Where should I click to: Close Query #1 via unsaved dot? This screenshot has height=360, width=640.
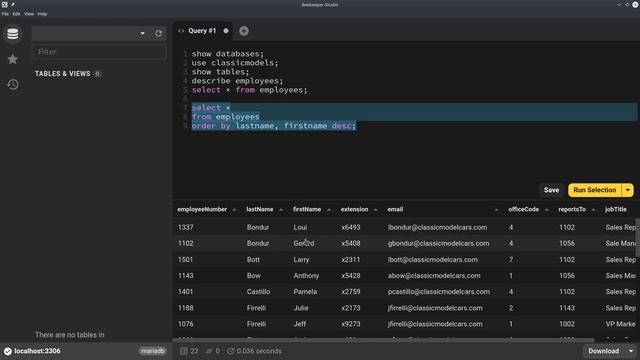click(226, 31)
